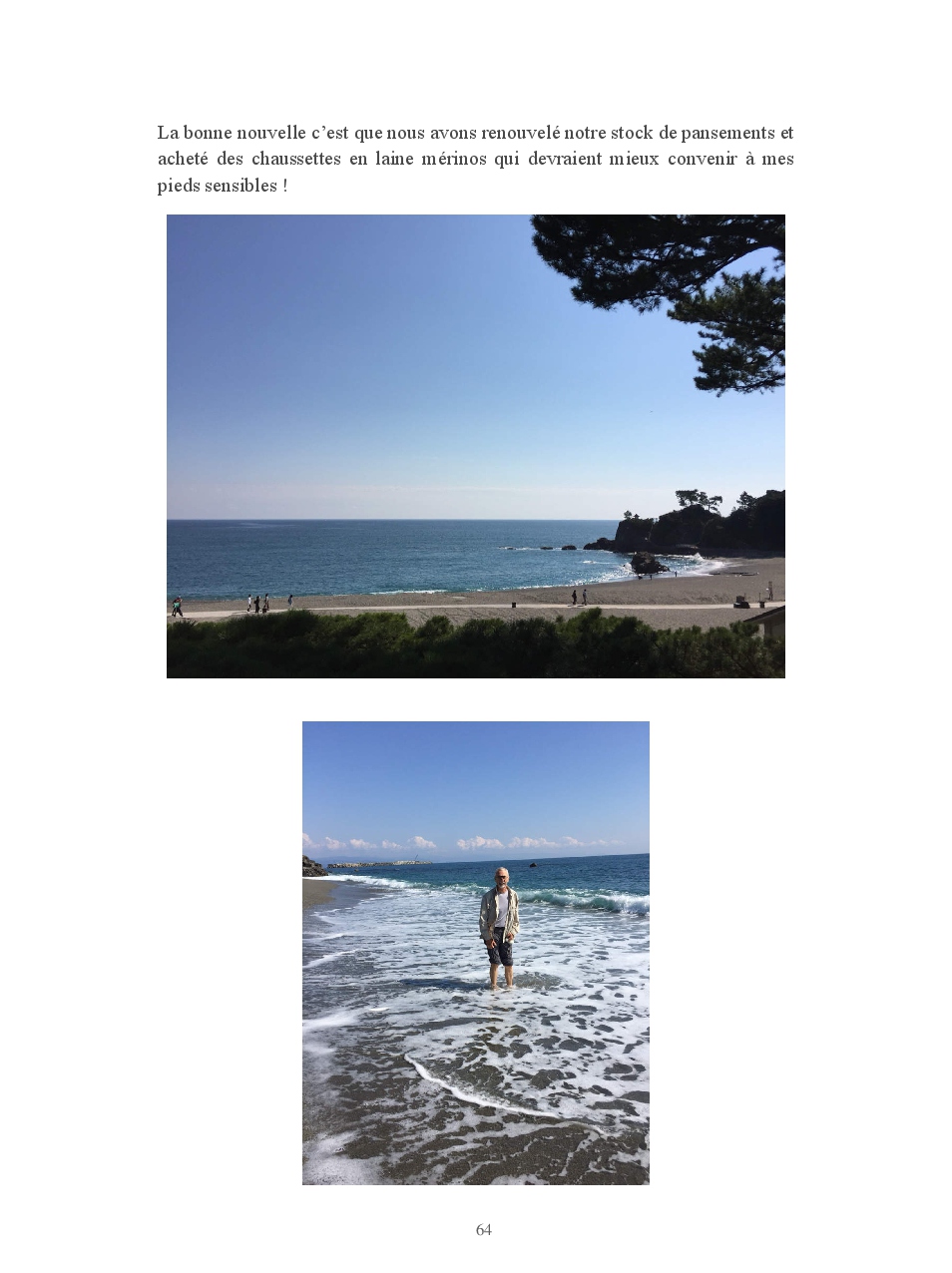Click the two people mid-beach in top photo
The width and height of the screenshot is (952, 1273).
point(579,597)
